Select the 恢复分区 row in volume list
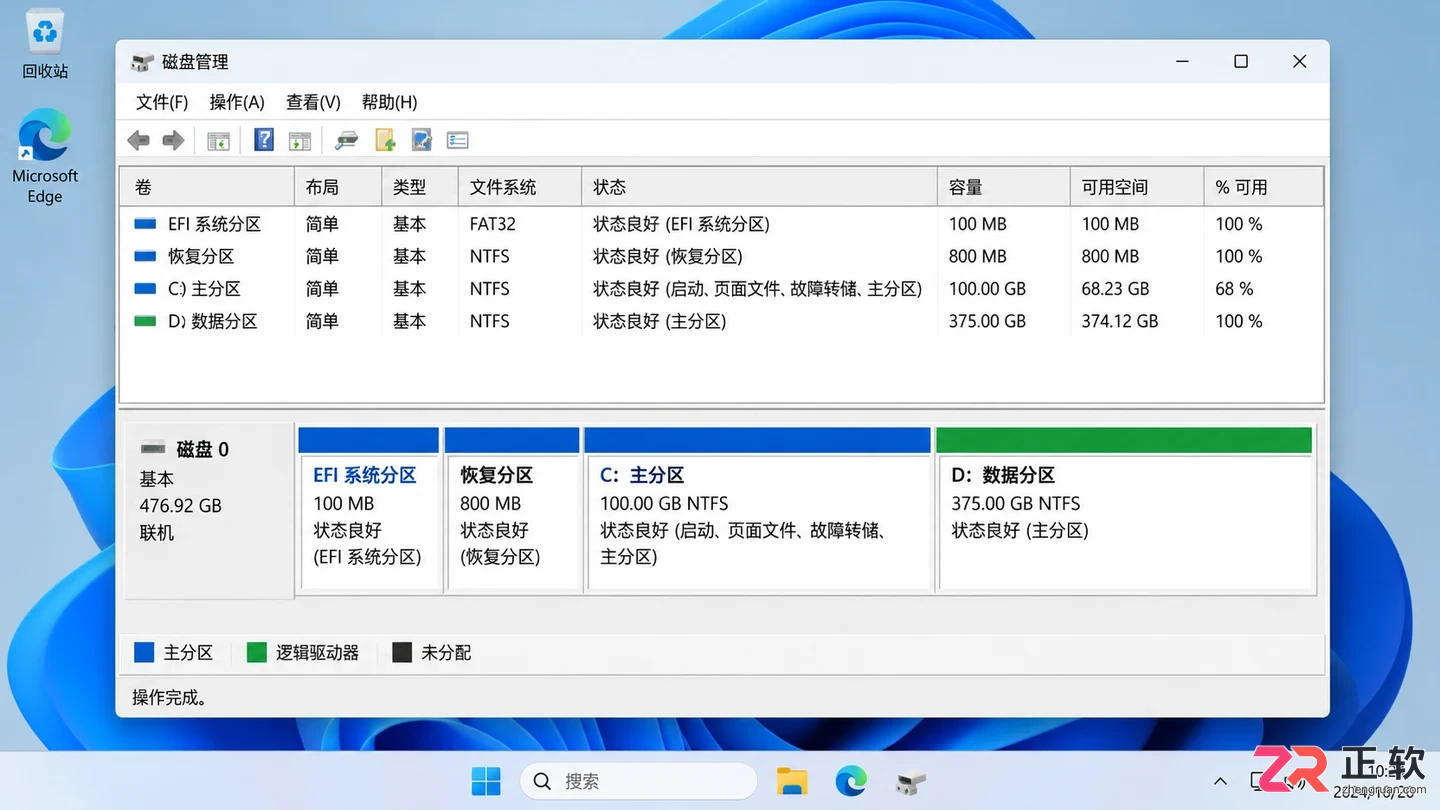Screen dimensions: 1440x810 [721, 256]
